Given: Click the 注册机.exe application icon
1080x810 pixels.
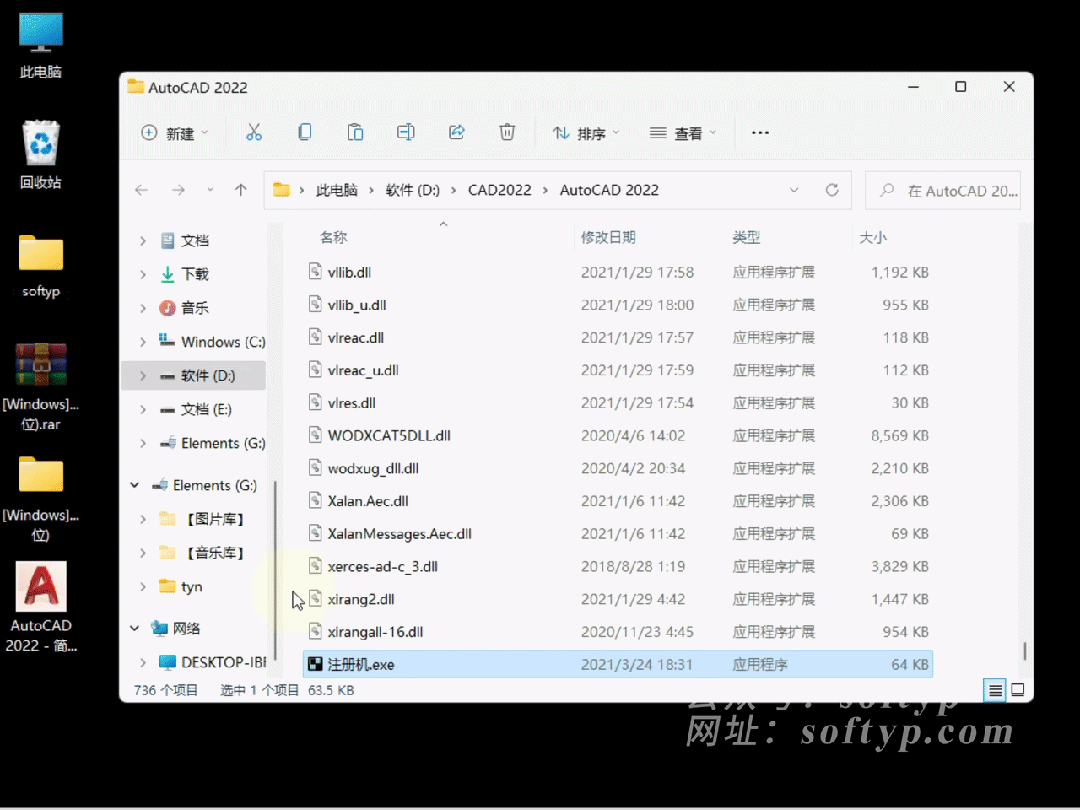Looking at the screenshot, I should [x=315, y=664].
